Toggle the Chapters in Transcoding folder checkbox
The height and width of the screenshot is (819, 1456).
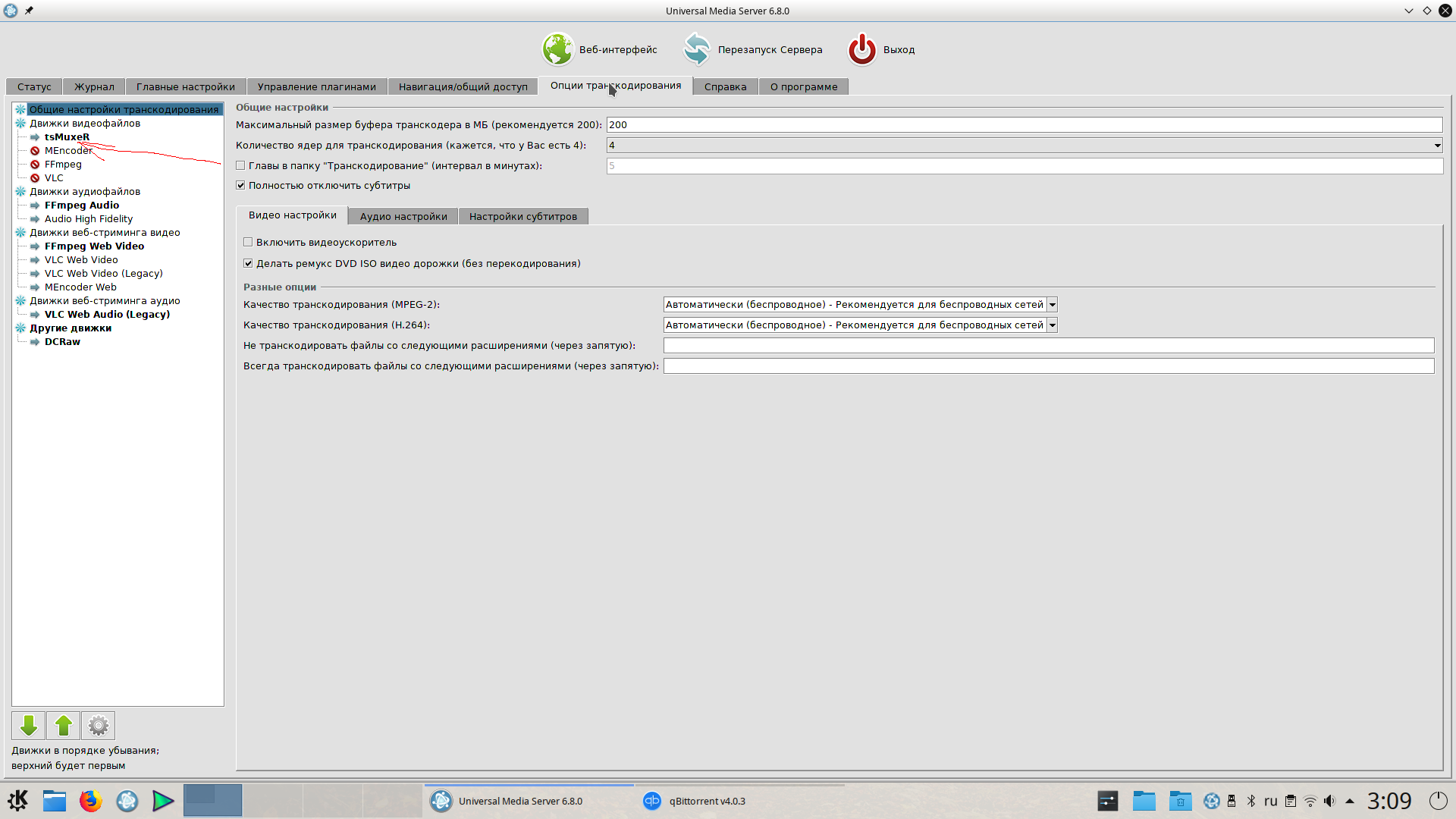240,165
